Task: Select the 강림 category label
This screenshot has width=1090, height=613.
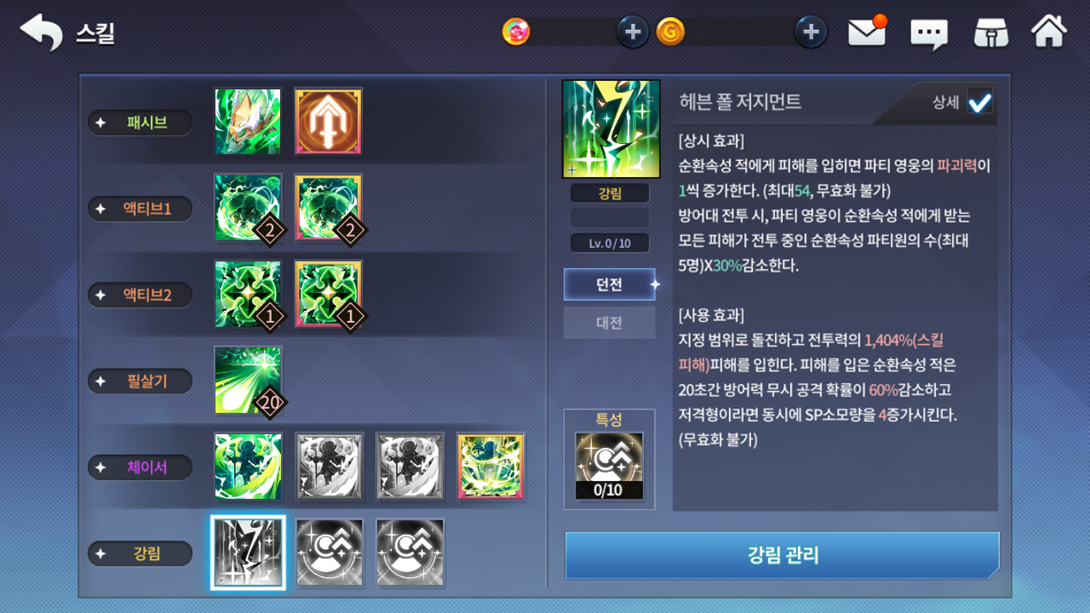Action: 140,554
